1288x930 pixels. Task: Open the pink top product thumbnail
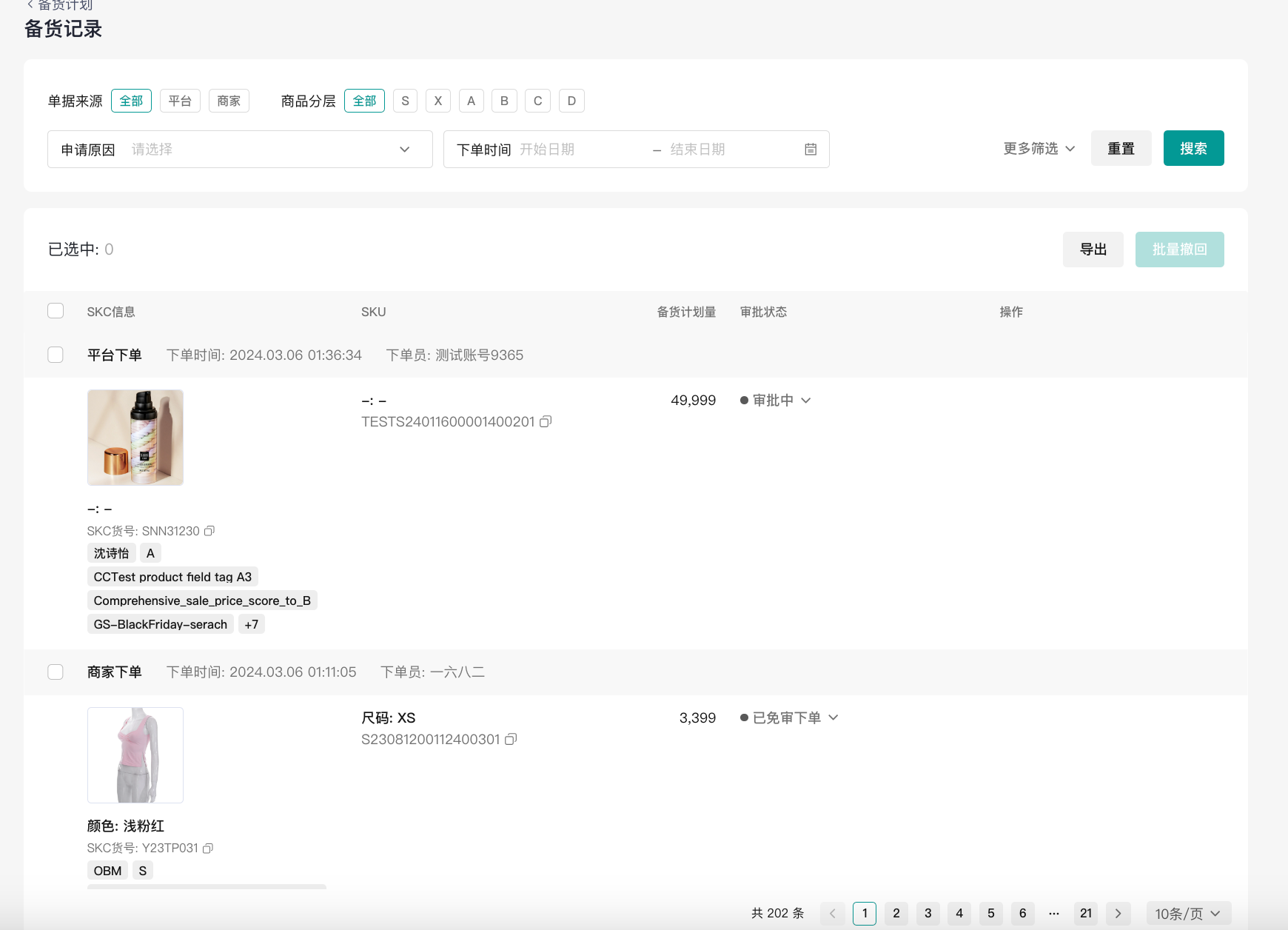[135, 755]
